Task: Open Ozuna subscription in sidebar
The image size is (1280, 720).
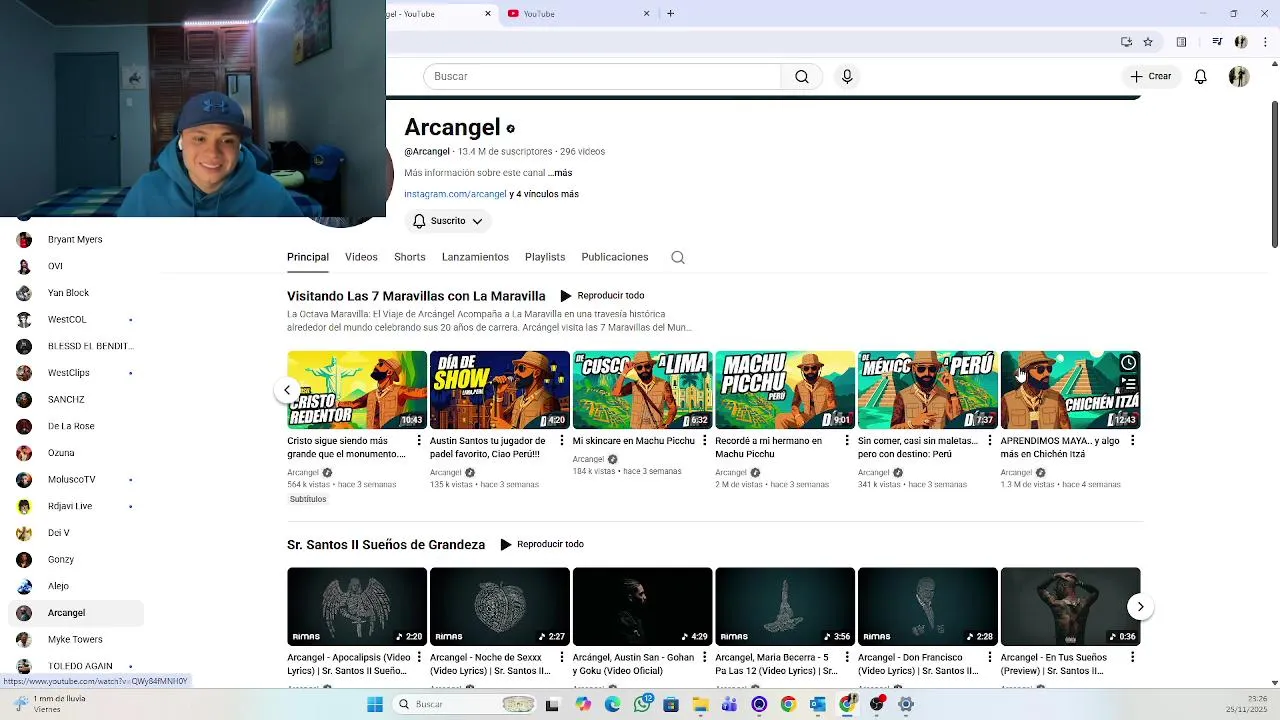Action: coord(75,453)
